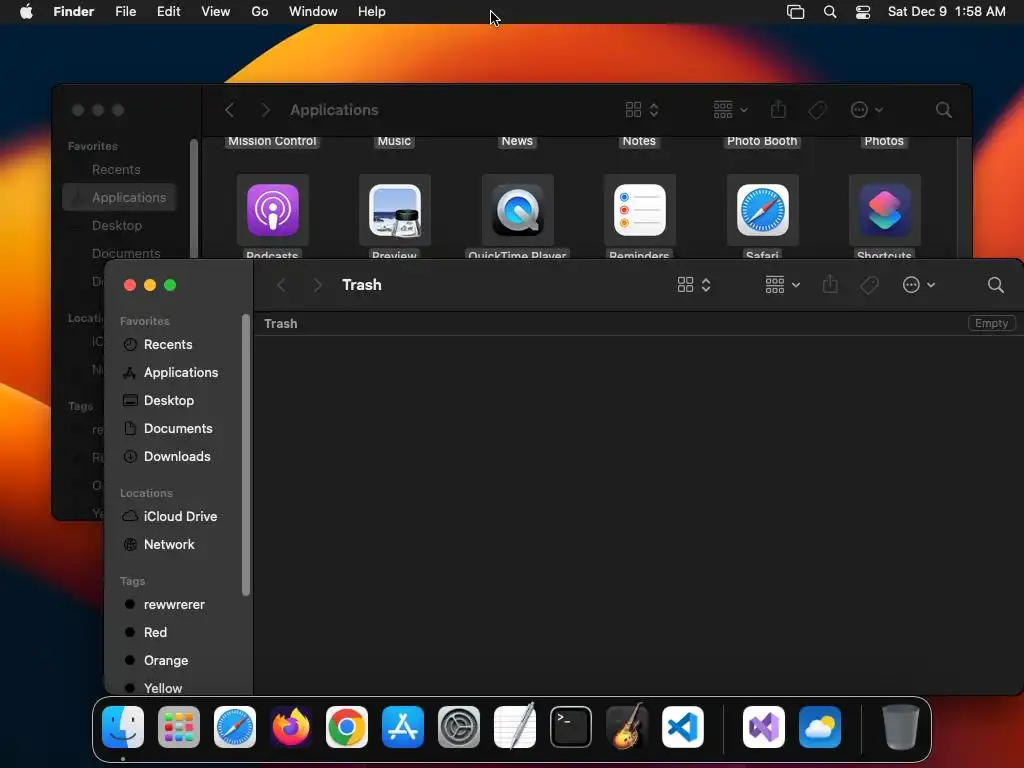Launch Safari from the Dock
This screenshot has width=1024, height=768.
(235, 727)
